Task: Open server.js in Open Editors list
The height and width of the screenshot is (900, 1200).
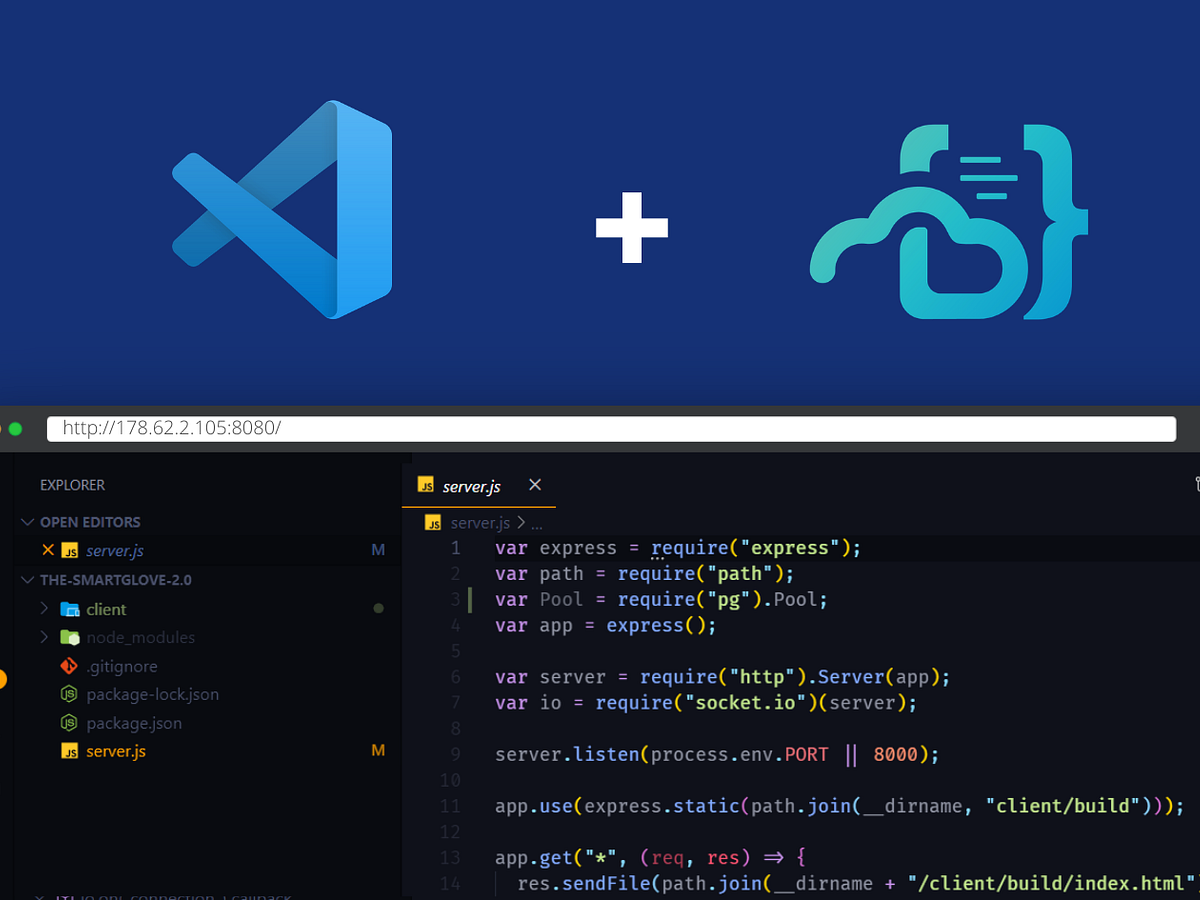Action: pos(115,551)
